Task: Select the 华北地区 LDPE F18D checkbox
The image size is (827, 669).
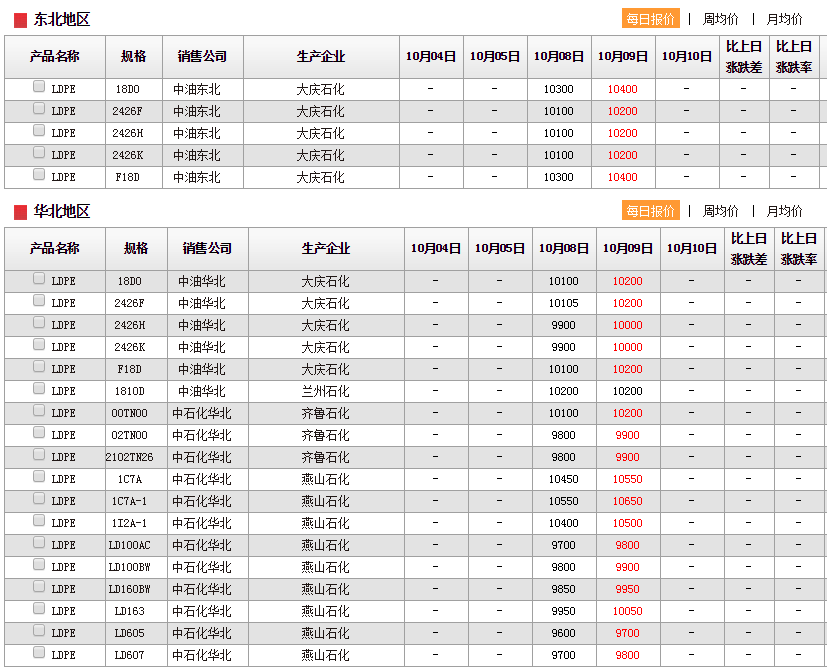Action: tap(39, 366)
